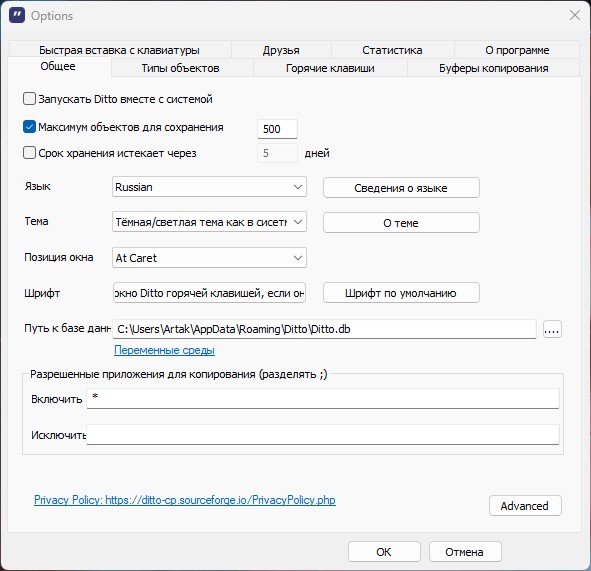Go to the Статистика tab
Screen dimensions: 591x571
coord(392,50)
